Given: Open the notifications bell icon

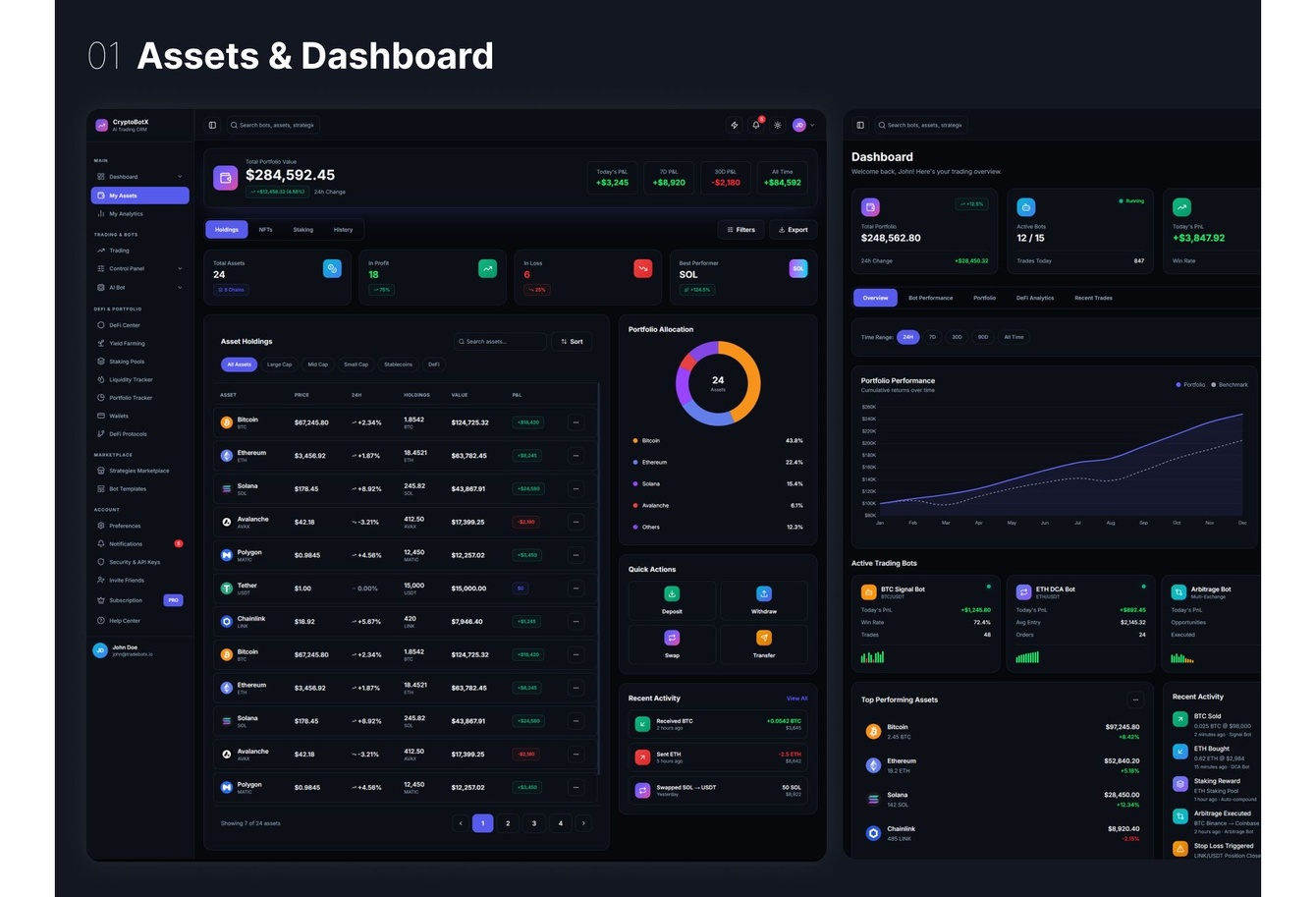Looking at the screenshot, I should (756, 125).
